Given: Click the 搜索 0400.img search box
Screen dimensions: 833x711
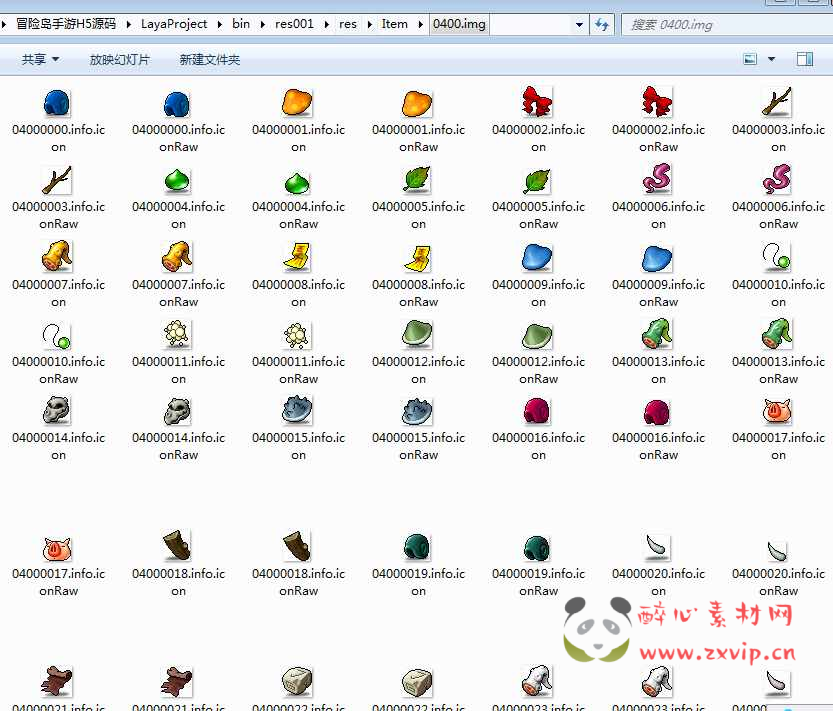Looking at the screenshot, I should coord(720,24).
